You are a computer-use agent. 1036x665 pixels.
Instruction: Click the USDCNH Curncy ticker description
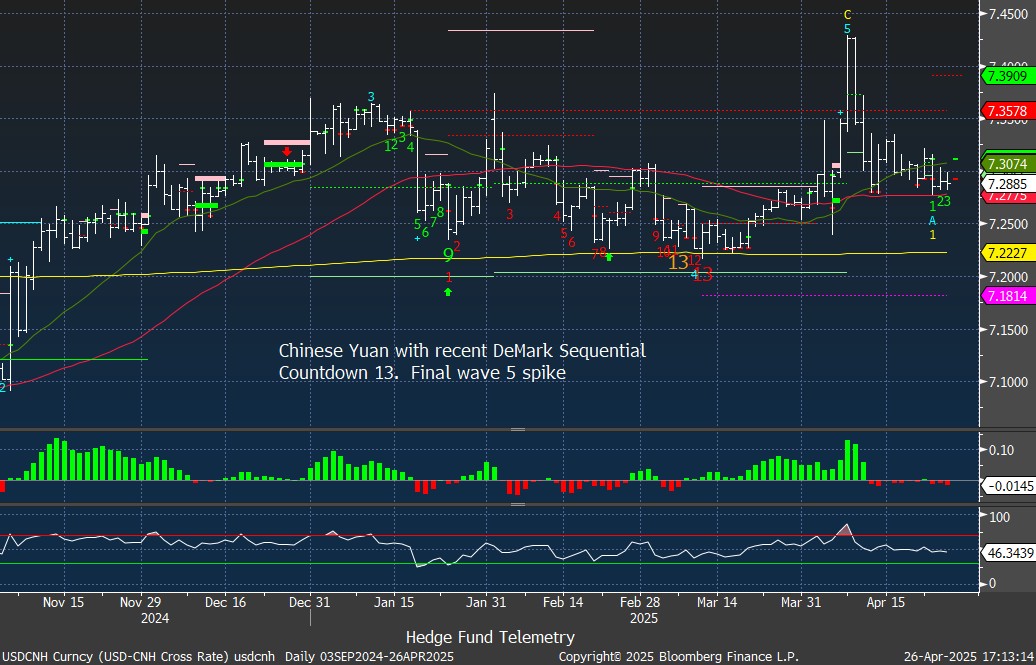139,656
